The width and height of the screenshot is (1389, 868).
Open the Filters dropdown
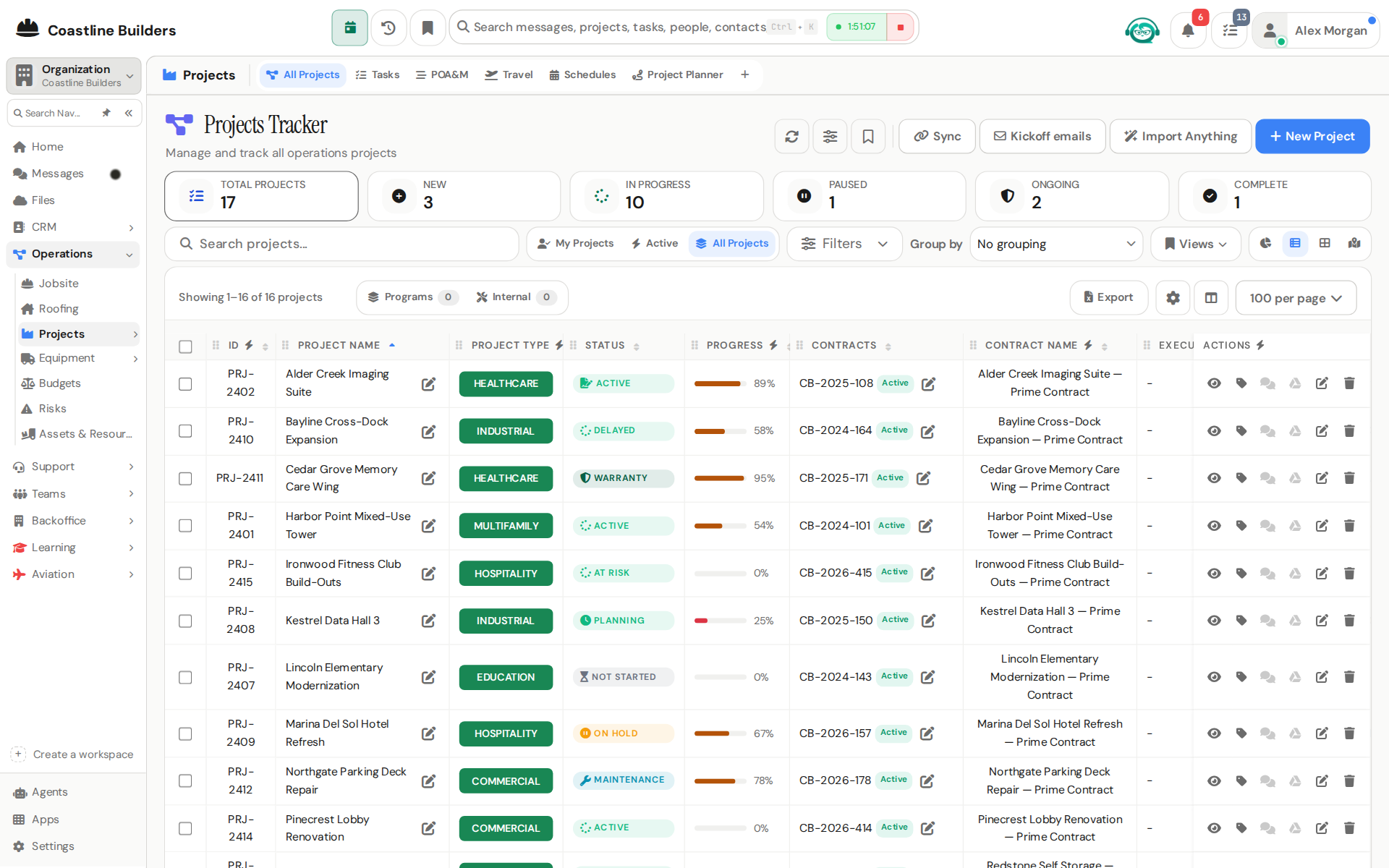(844, 244)
